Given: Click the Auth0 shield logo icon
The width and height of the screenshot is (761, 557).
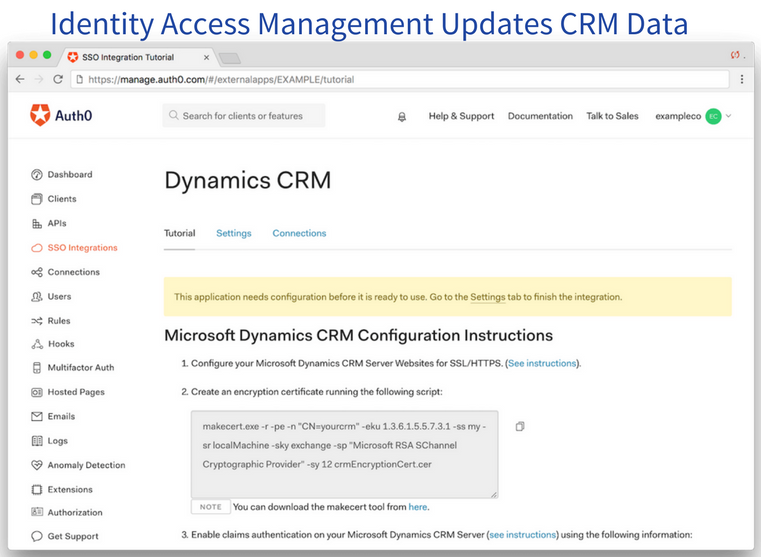Looking at the screenshot, I should pos(40,115).
